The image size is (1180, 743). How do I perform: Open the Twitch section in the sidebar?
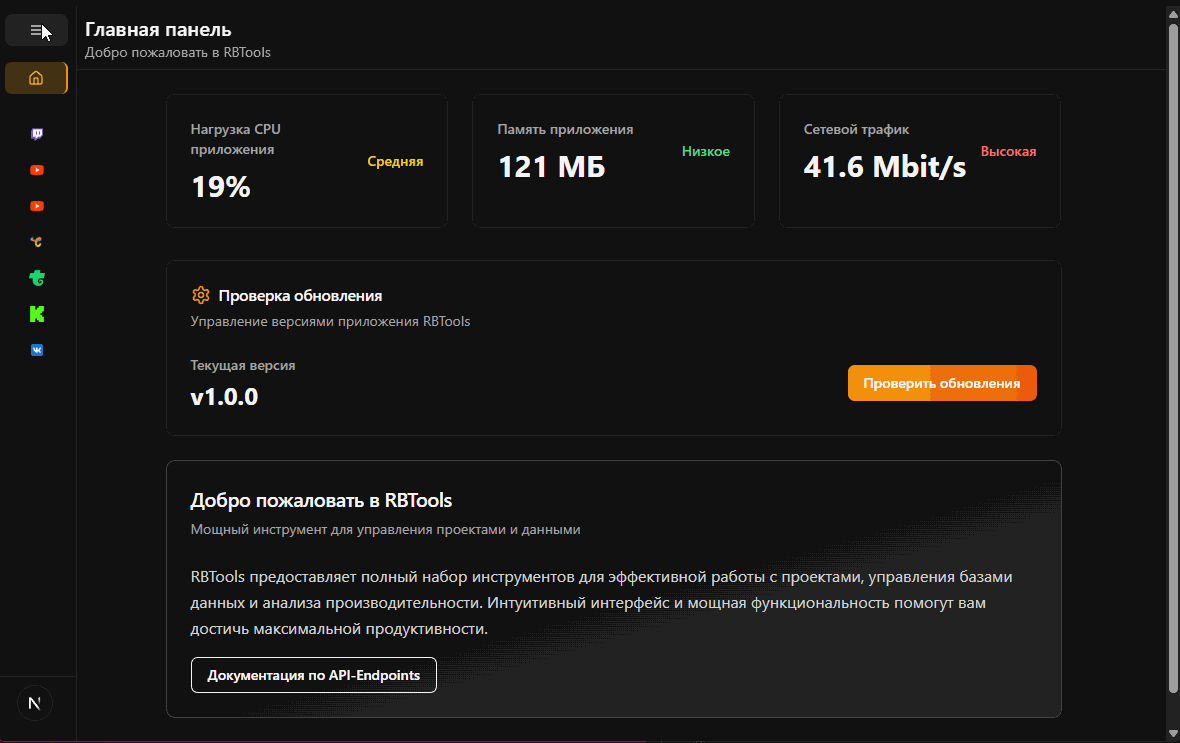coord(37,134)
